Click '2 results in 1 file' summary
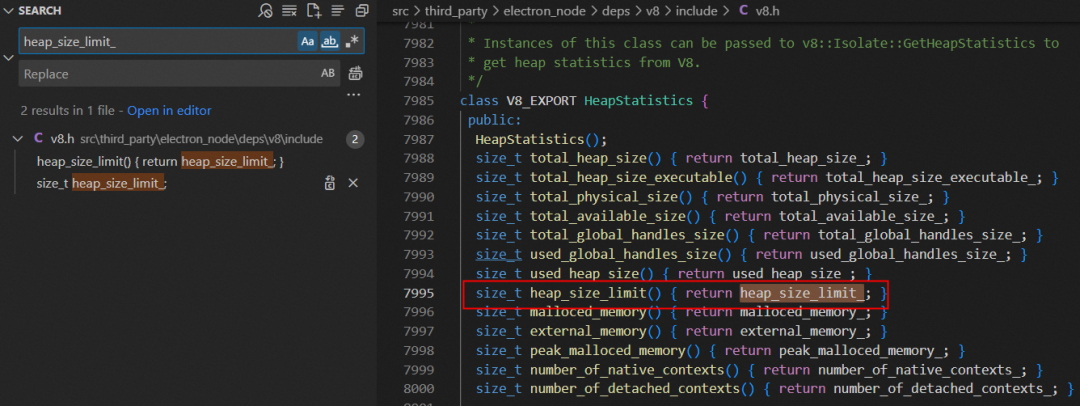The height and width of the screenshot is (406, 1080). click(x=68, y=110)
